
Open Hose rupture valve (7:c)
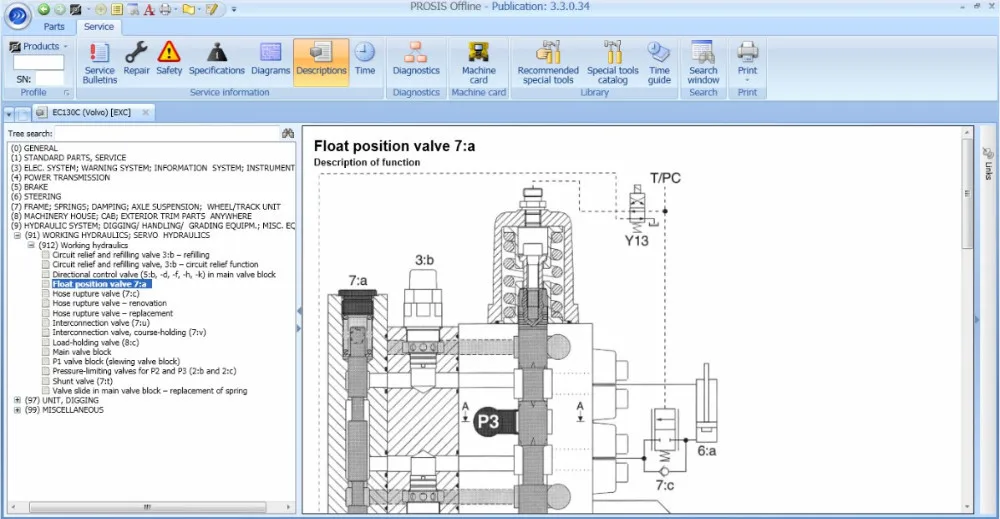96,294
